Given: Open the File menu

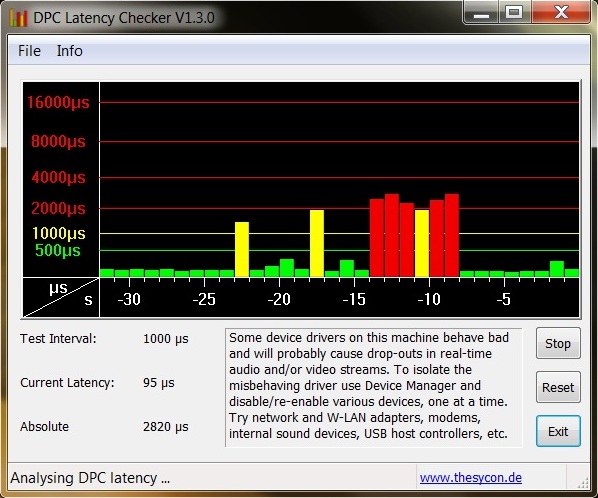Looking at the screenshot, I should [29, 51].
